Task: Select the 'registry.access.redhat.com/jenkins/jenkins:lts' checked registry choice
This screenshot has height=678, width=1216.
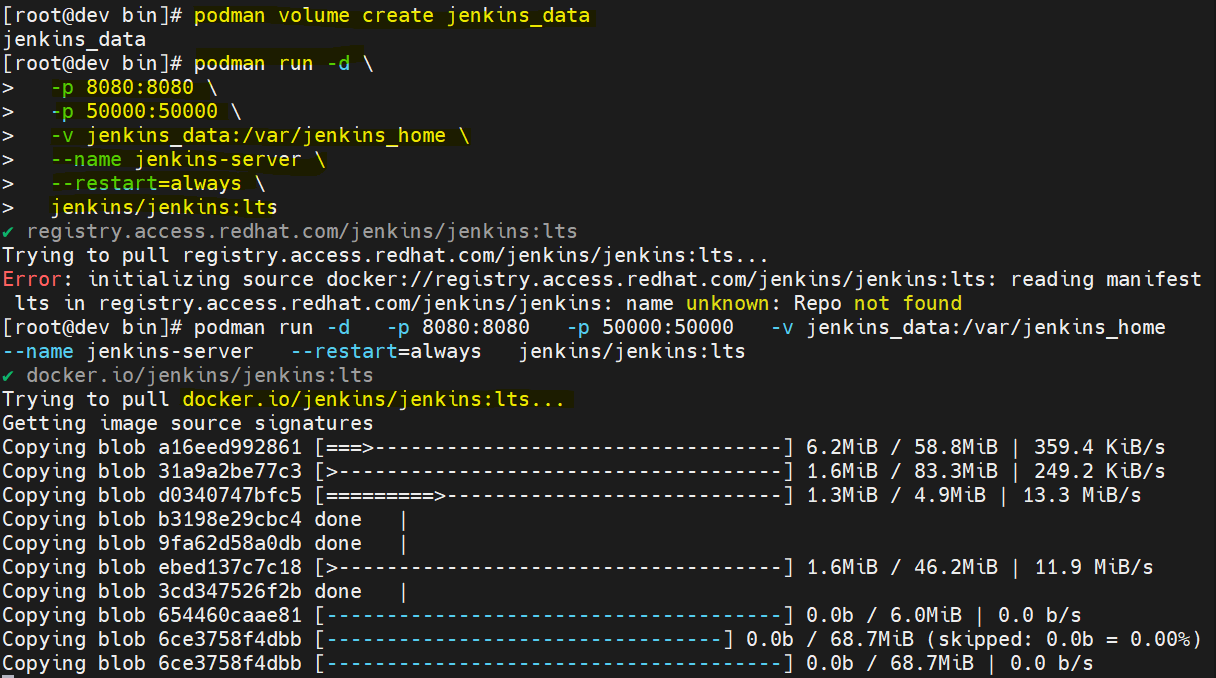Action: pyautogui.click(x=302, y=231)
